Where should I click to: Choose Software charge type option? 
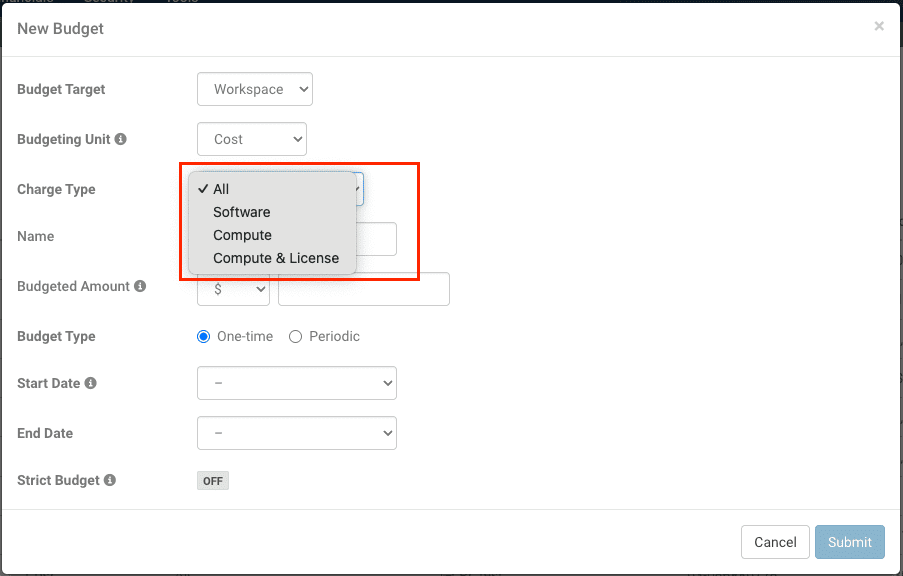tap(241, 212)
